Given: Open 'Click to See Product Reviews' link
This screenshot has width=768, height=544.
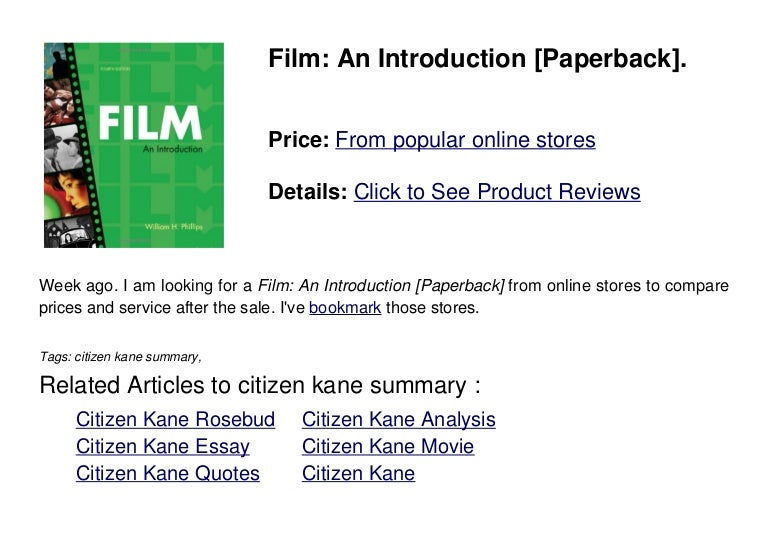Looking at the screenshot, I should [497, 192].
